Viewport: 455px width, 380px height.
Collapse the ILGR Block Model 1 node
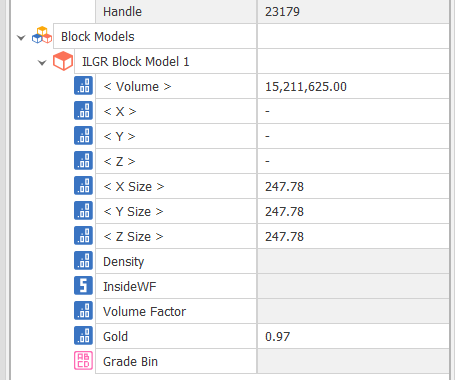point(42,62)
